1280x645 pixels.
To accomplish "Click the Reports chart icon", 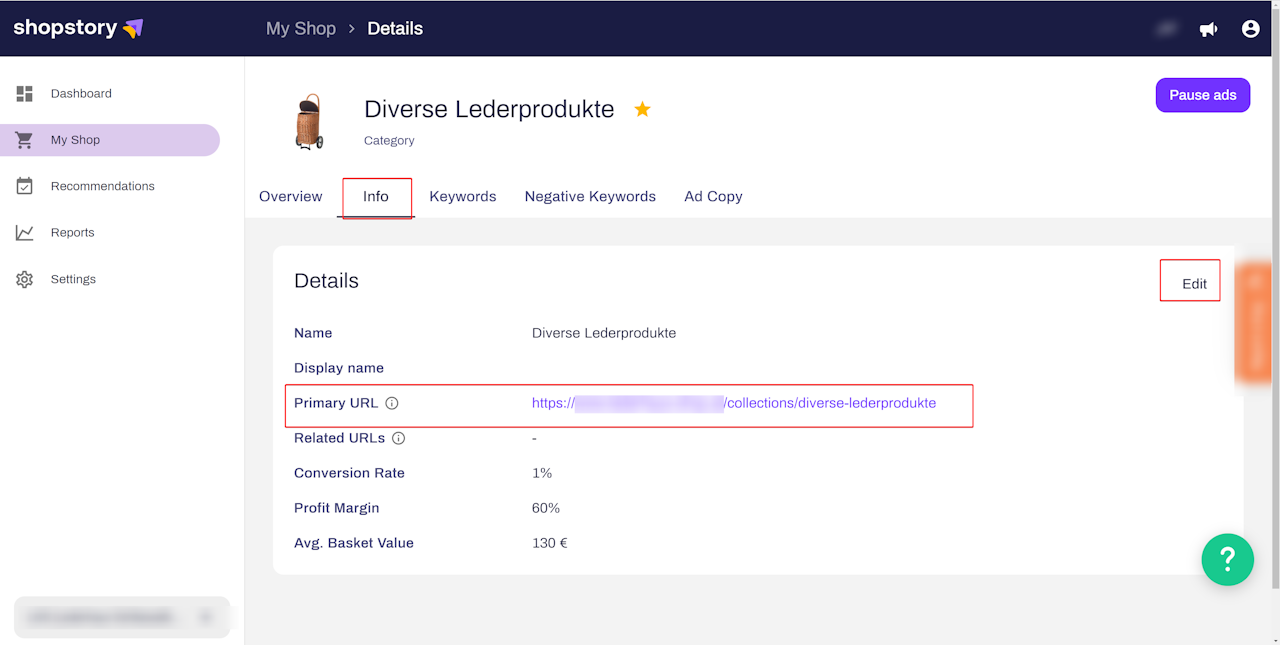I will click(25, 233).
